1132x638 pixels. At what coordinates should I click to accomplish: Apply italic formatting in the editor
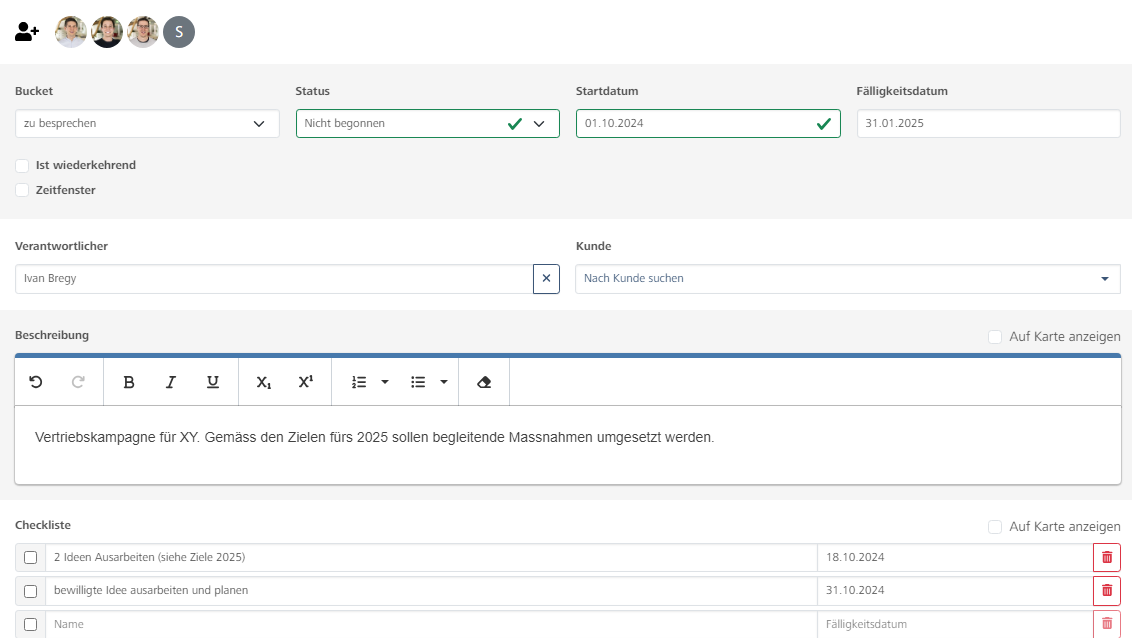[171, 382]
